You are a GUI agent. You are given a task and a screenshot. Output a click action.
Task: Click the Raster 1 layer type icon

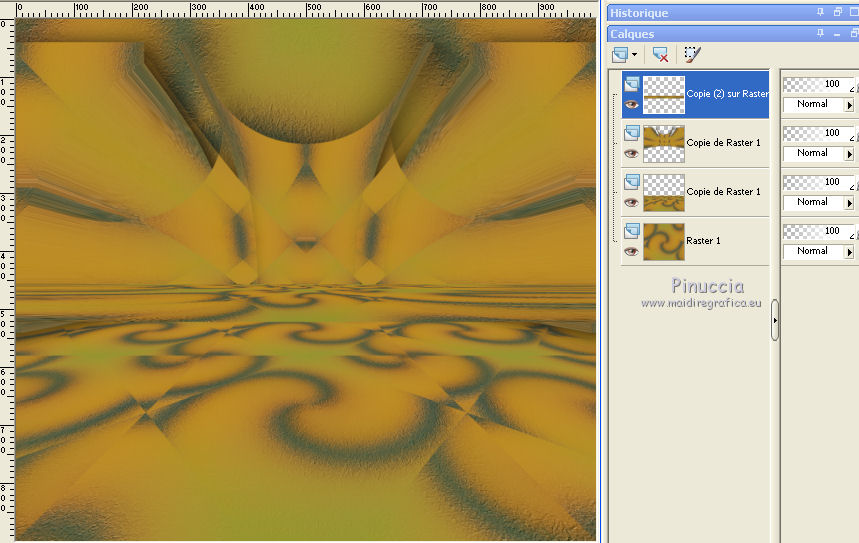631,231
